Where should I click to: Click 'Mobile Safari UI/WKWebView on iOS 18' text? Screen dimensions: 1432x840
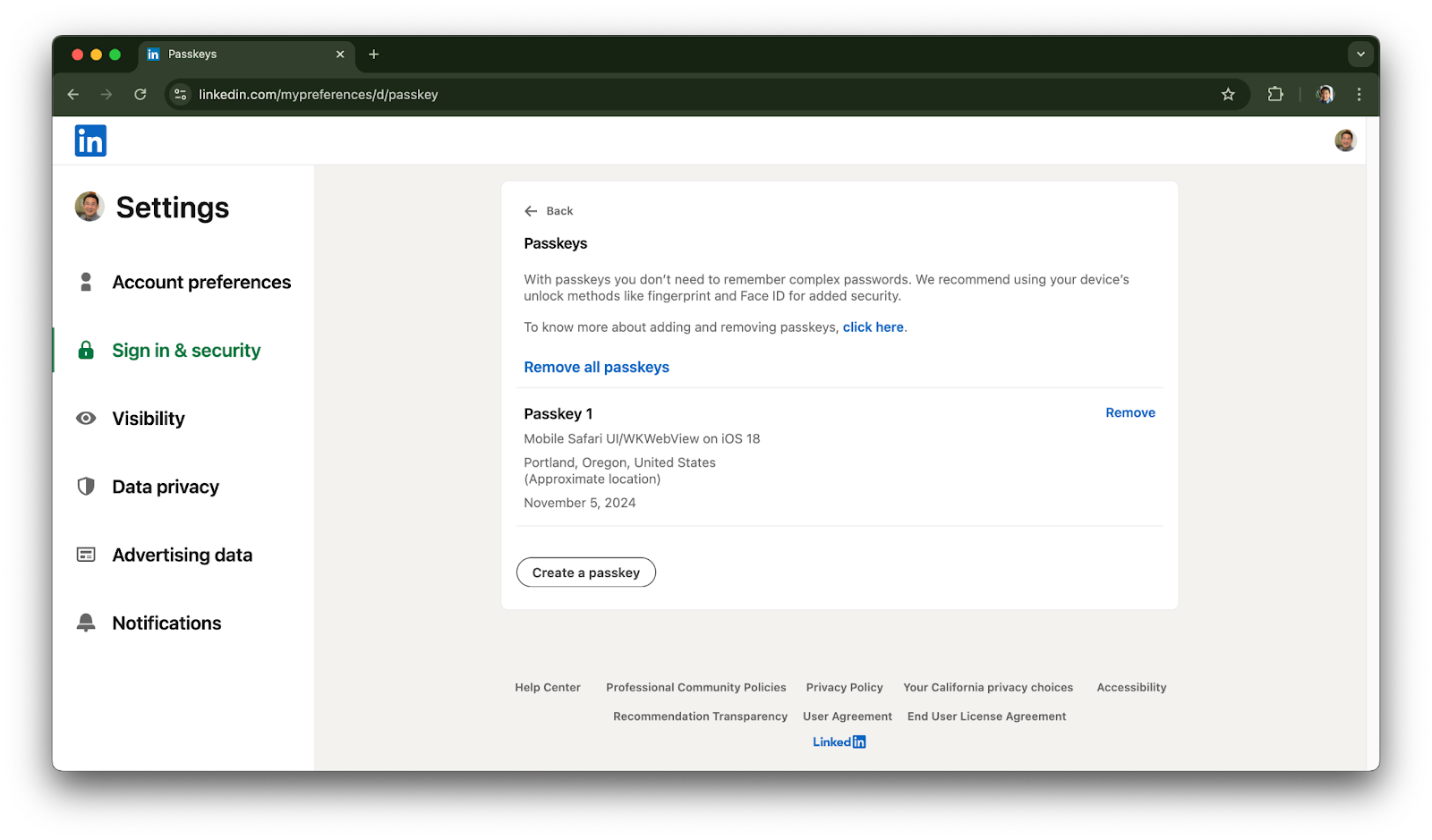click(642, 438)
